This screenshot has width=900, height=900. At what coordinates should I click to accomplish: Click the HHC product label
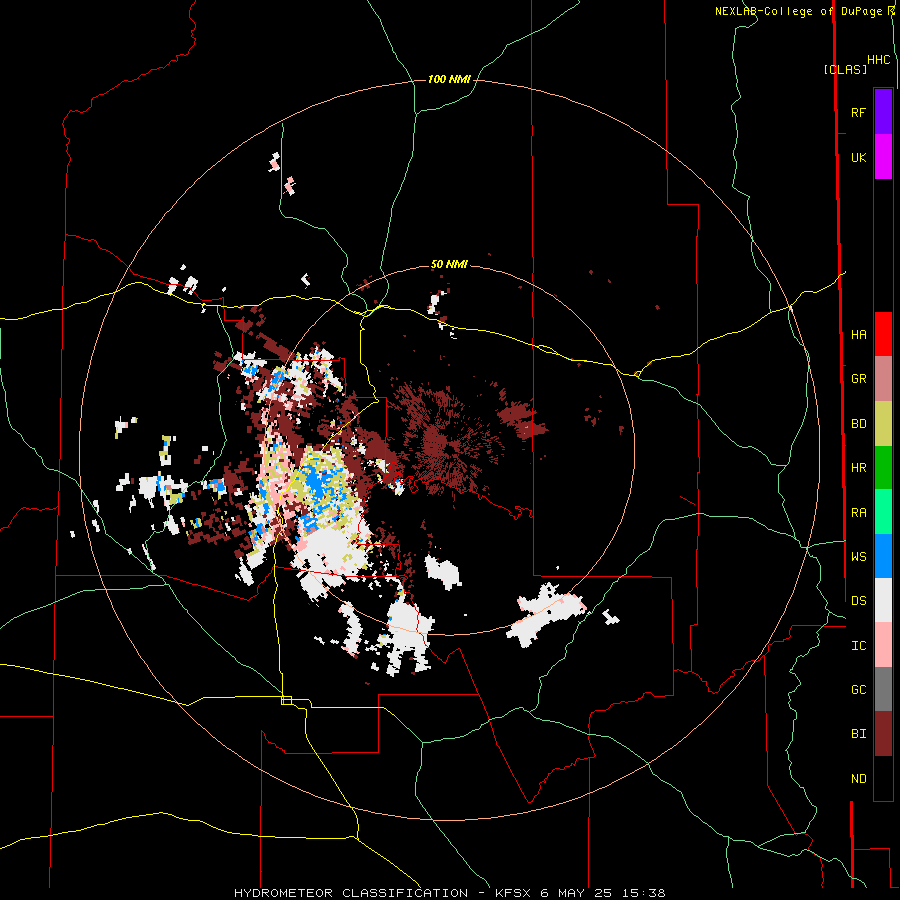tap(878, 60)
